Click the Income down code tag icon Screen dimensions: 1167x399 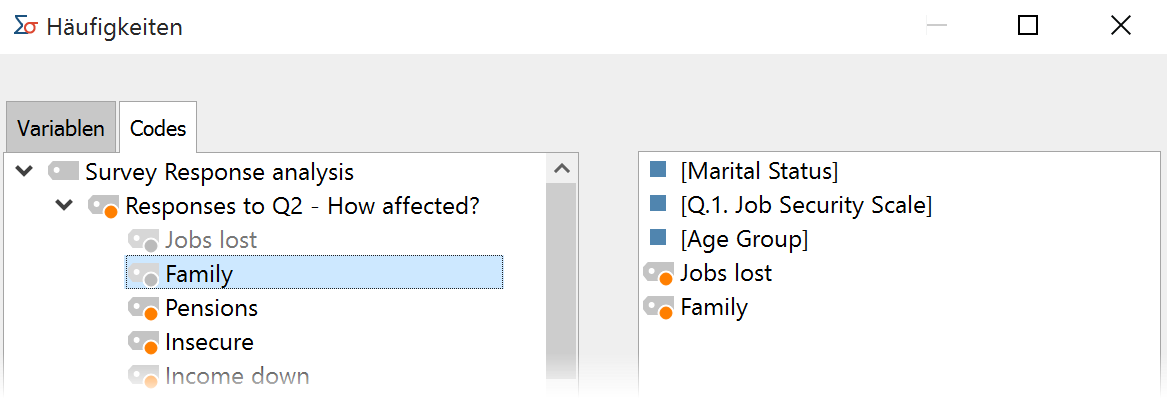pyautogui.click(x=143, y=376)
